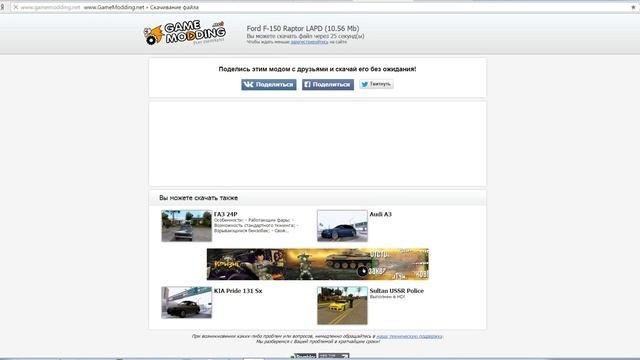640x360 pixels.
Task: Open the registration link under the file title
Action: tap(309, 42)
